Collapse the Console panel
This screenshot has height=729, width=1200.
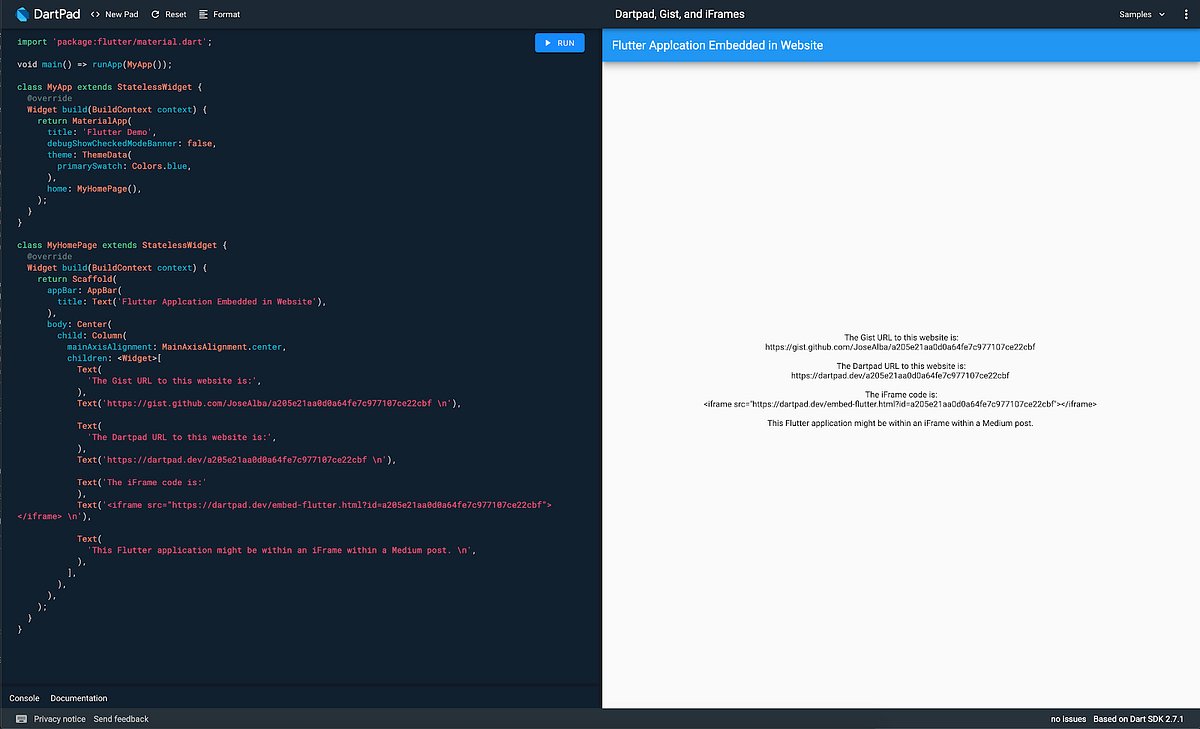(x=24, y=697)
